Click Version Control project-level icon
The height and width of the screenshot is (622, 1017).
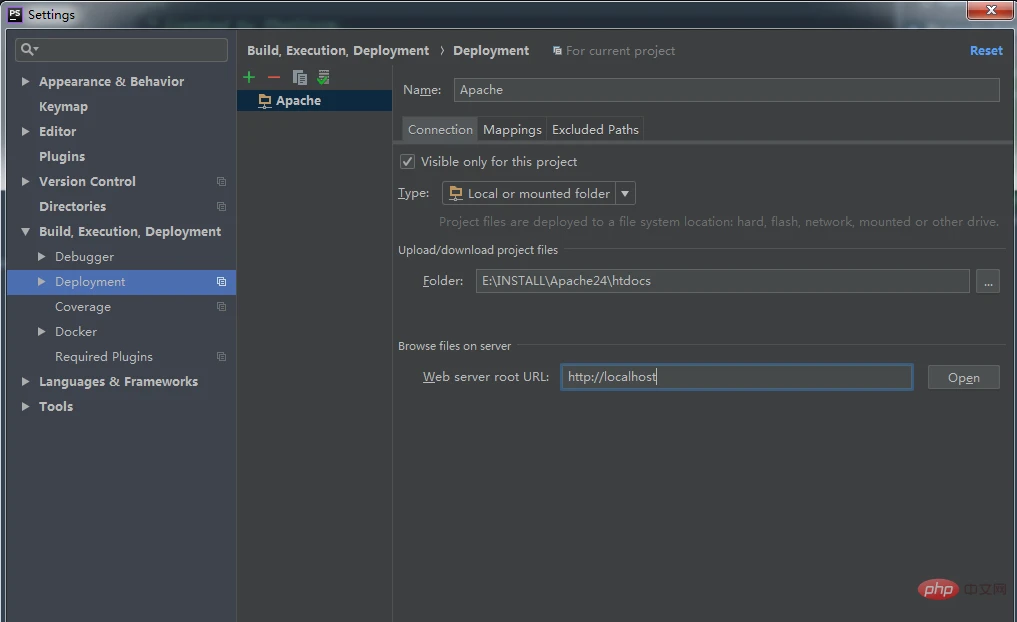[221, 182]
